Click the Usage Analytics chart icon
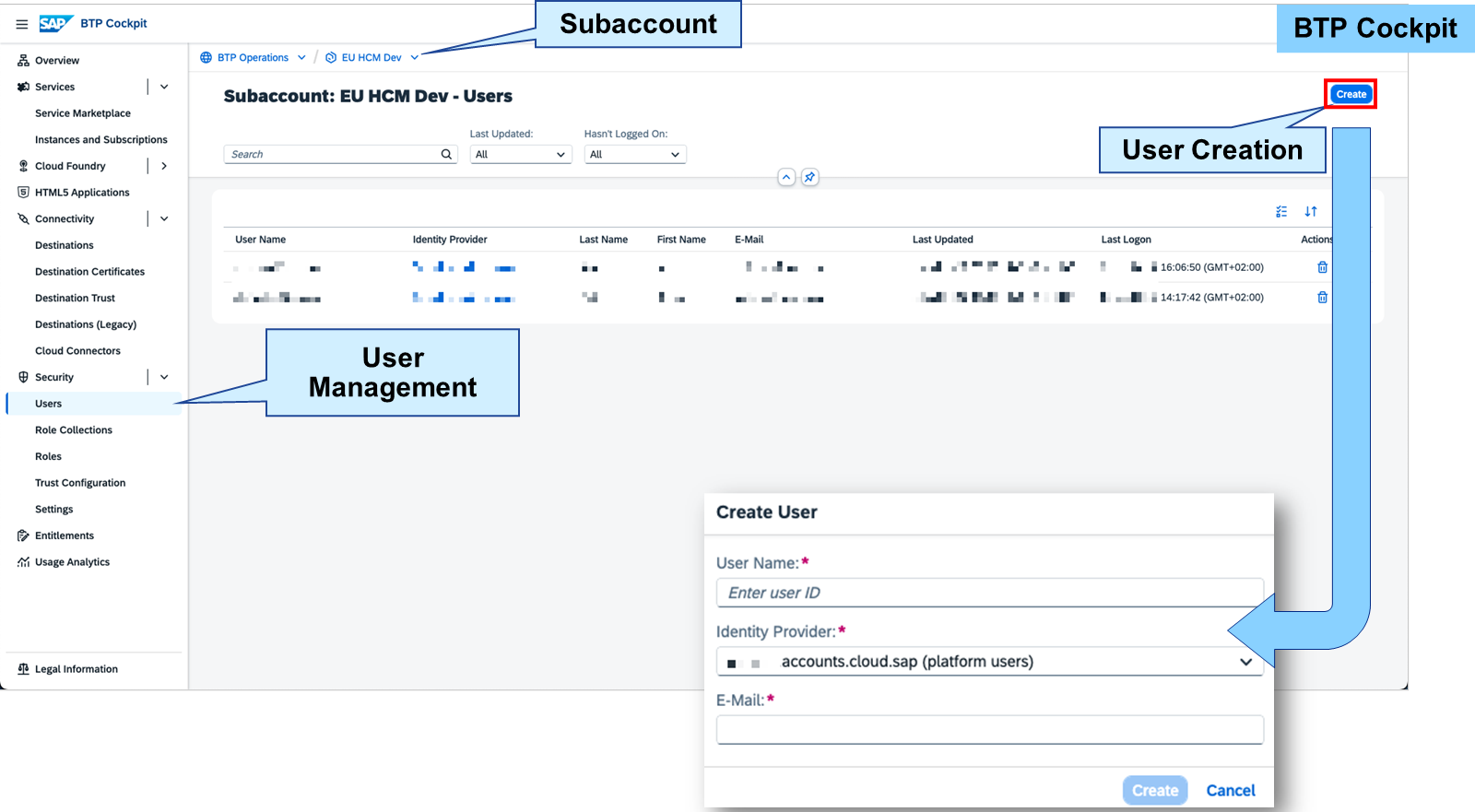The image size is (1475, 812). click(x=23, y=562)
